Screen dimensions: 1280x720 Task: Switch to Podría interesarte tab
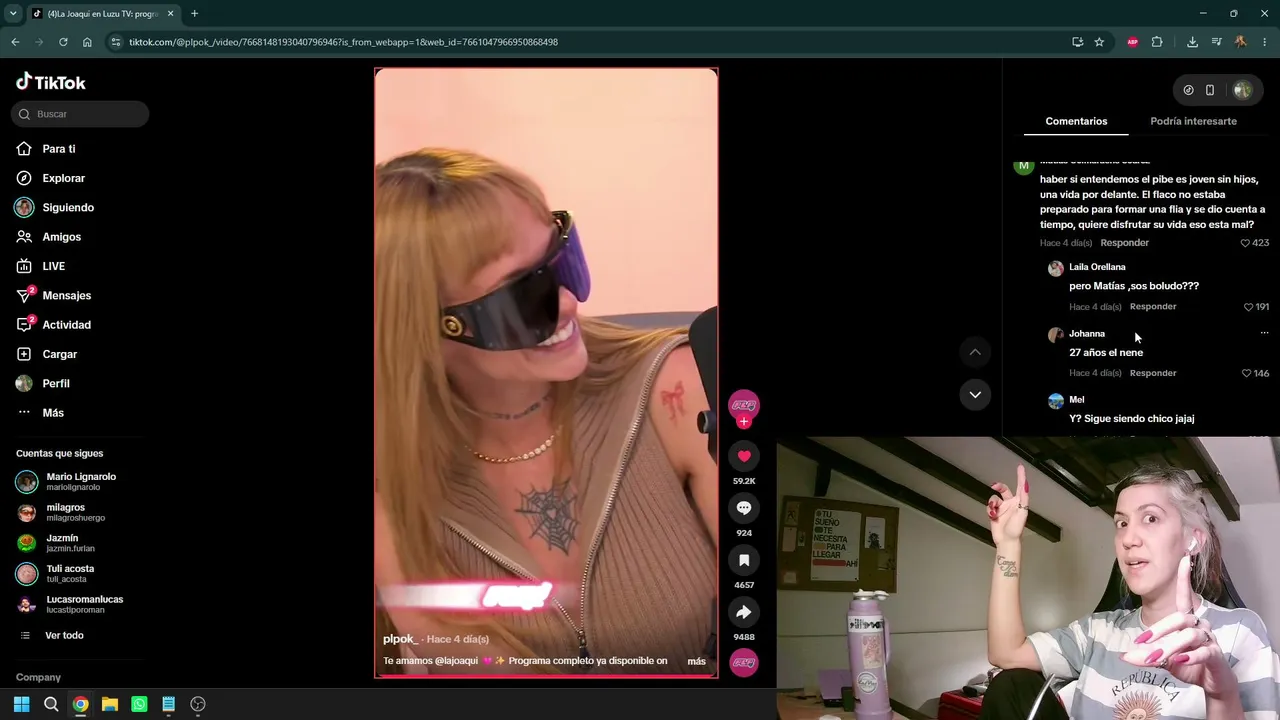point(1193,121)
